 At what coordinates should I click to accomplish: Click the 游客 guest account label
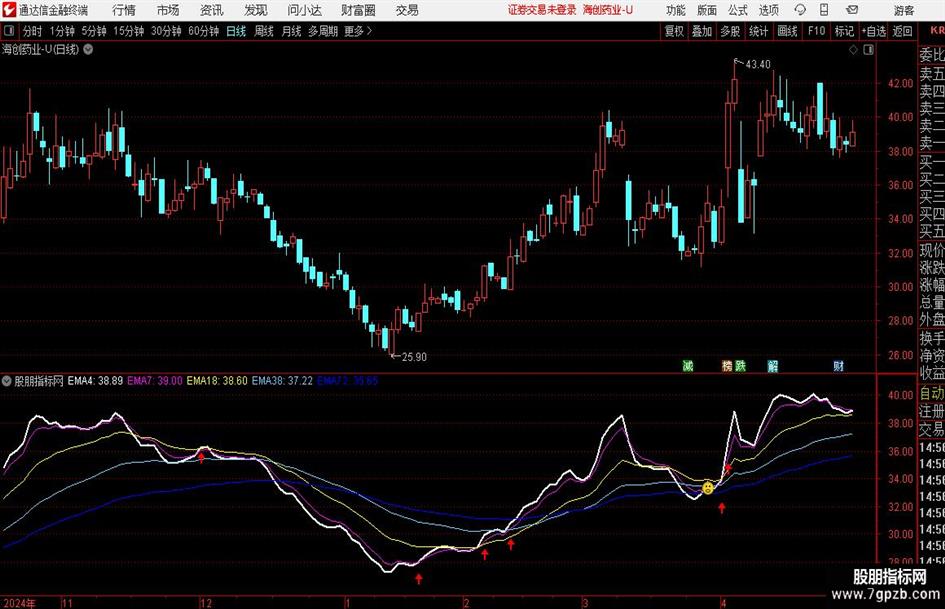tap(903, 10)
